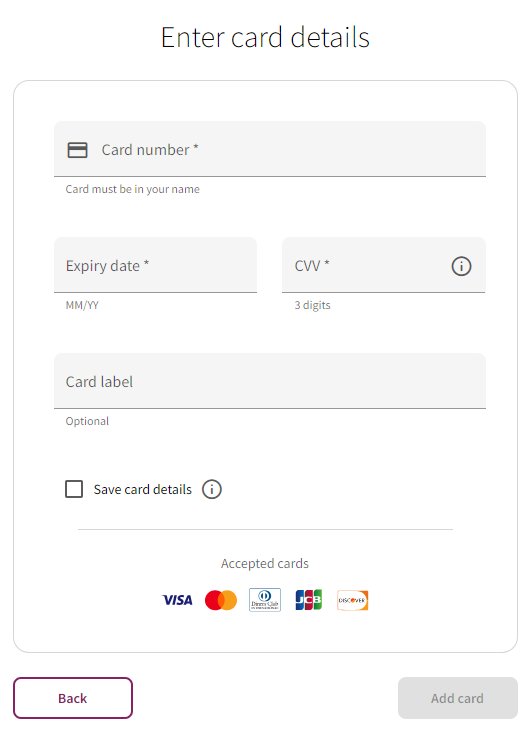This screenshot has width=531, height=738.
Task: Open the CVV info icon
Action: [461, 266]
